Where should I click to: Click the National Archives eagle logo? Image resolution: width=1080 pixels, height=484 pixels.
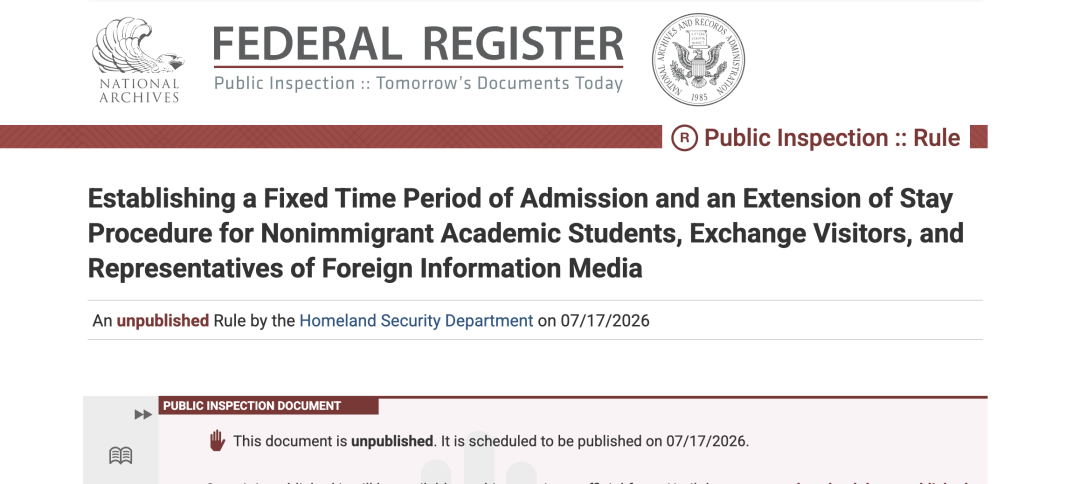click(138, 46)
